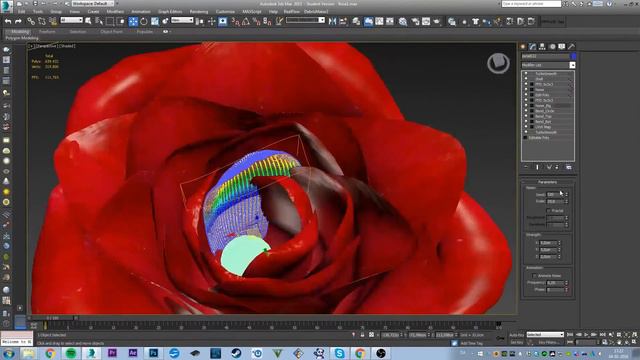Image resolution: width=640 pixels, height=360 pixels.
Task: Open Photoshop from the Windows taskbar
Action: pos(153,353)
